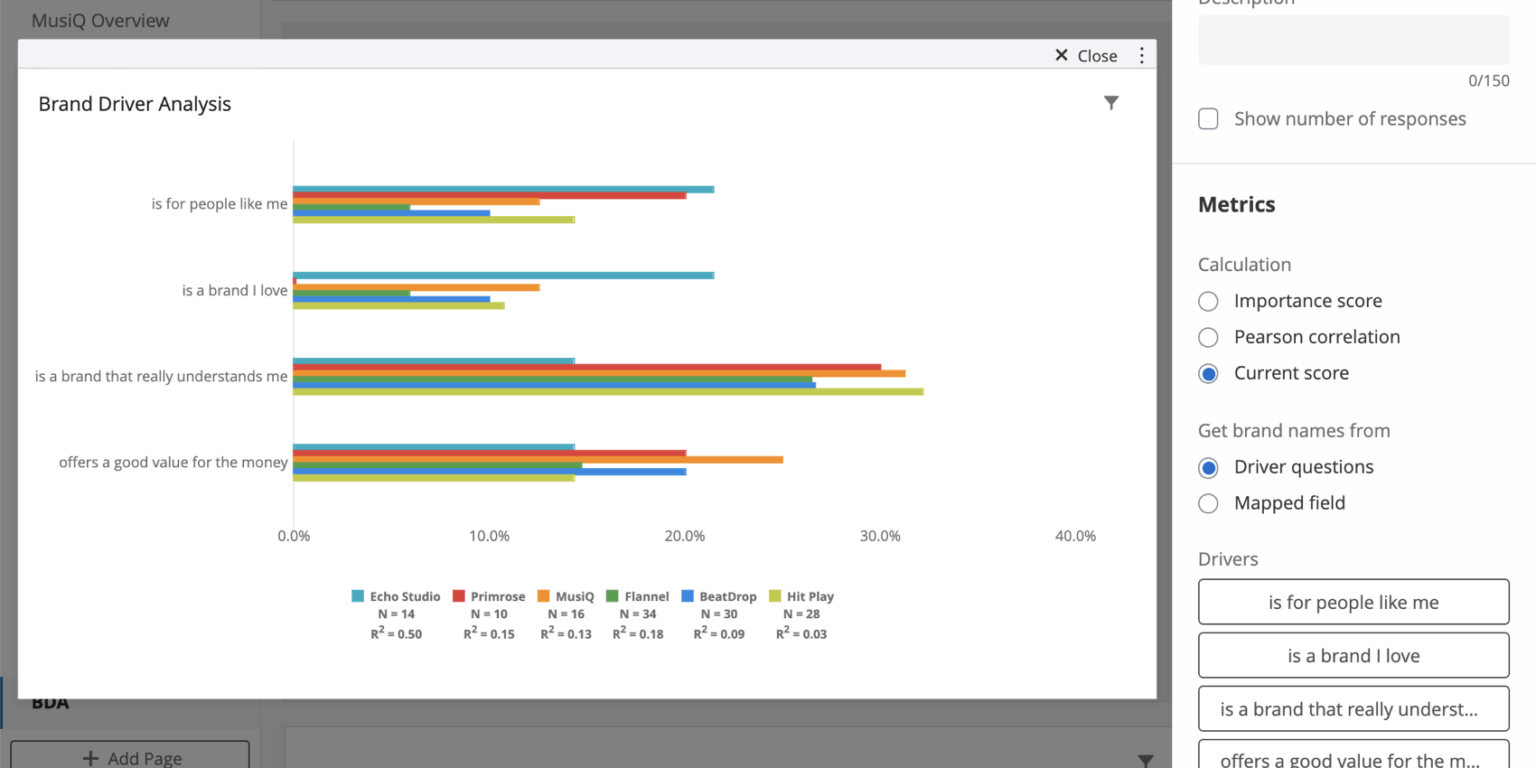Select Pearson correlation calculation
The image size is (1536, 768).
click(1208, 337)
